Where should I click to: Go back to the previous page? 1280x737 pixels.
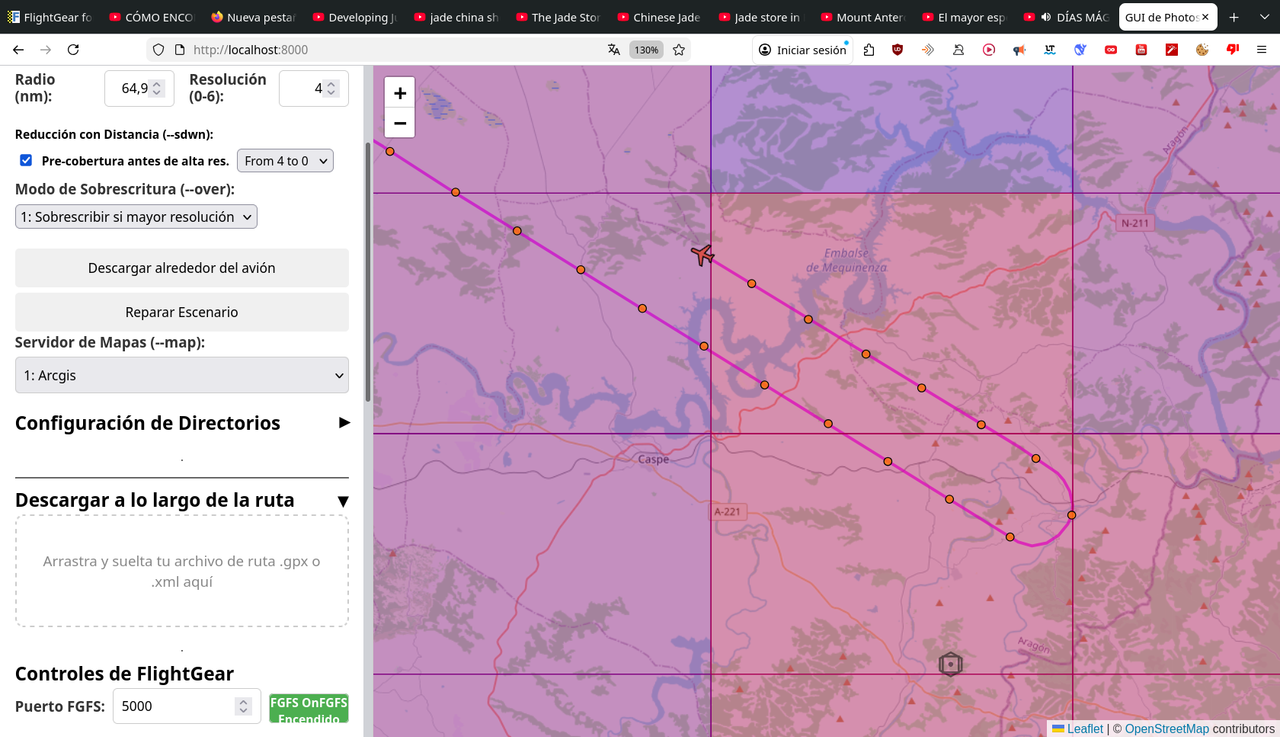(x=19, y=50)
